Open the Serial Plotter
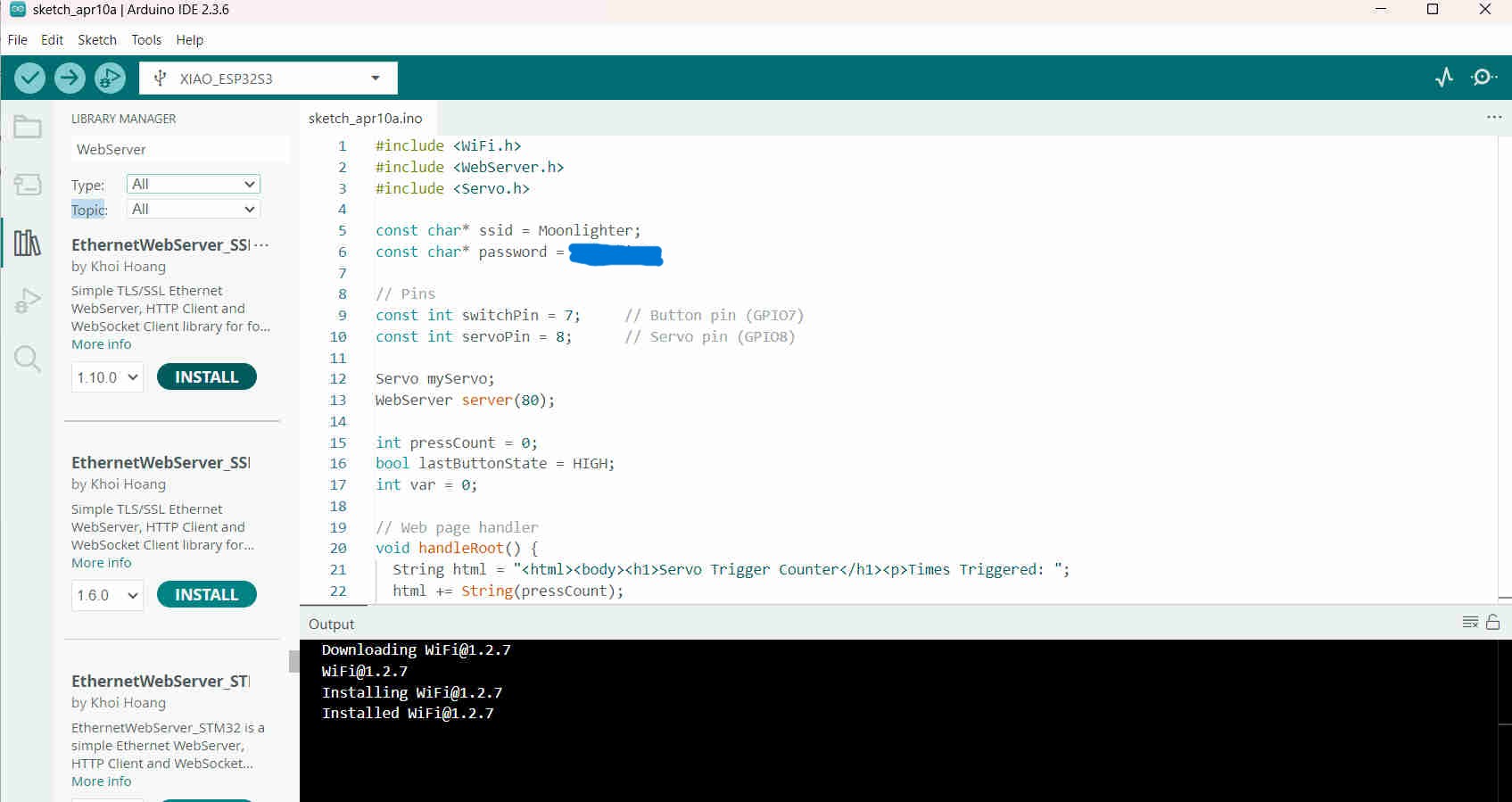This screenshot has width=1512, height=802. click(1444, 78)
